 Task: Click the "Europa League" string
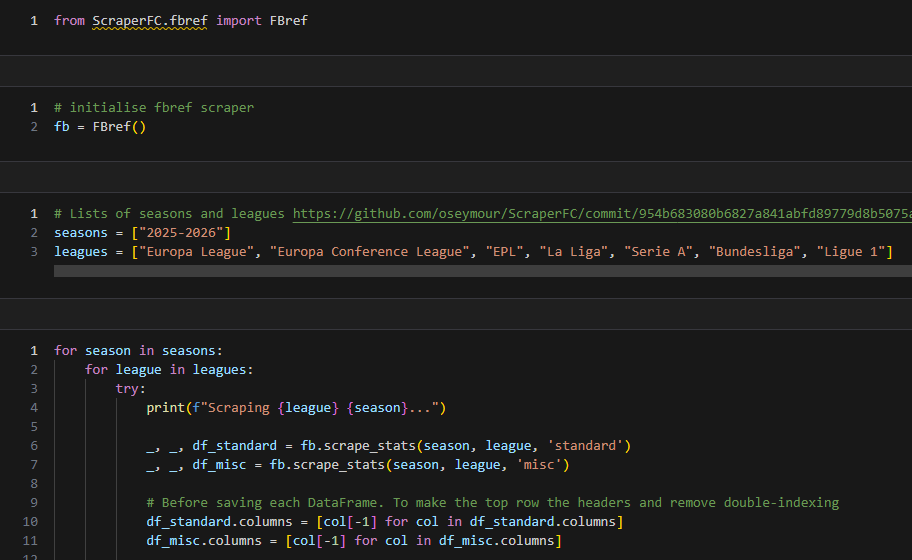coord(196,252)
